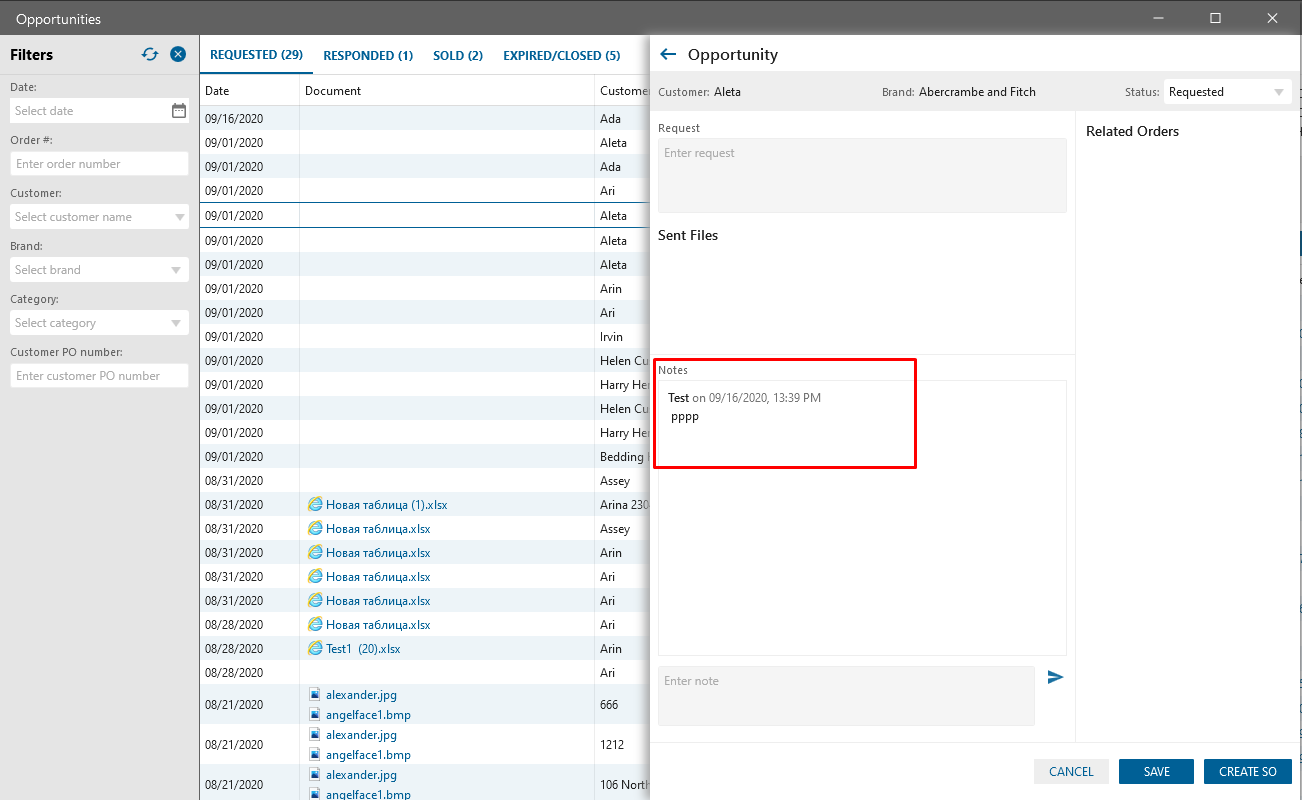Open the Новая таблица (1).xlsx document link
This screenshot has width=1302, height=800.
pos(386,505)
